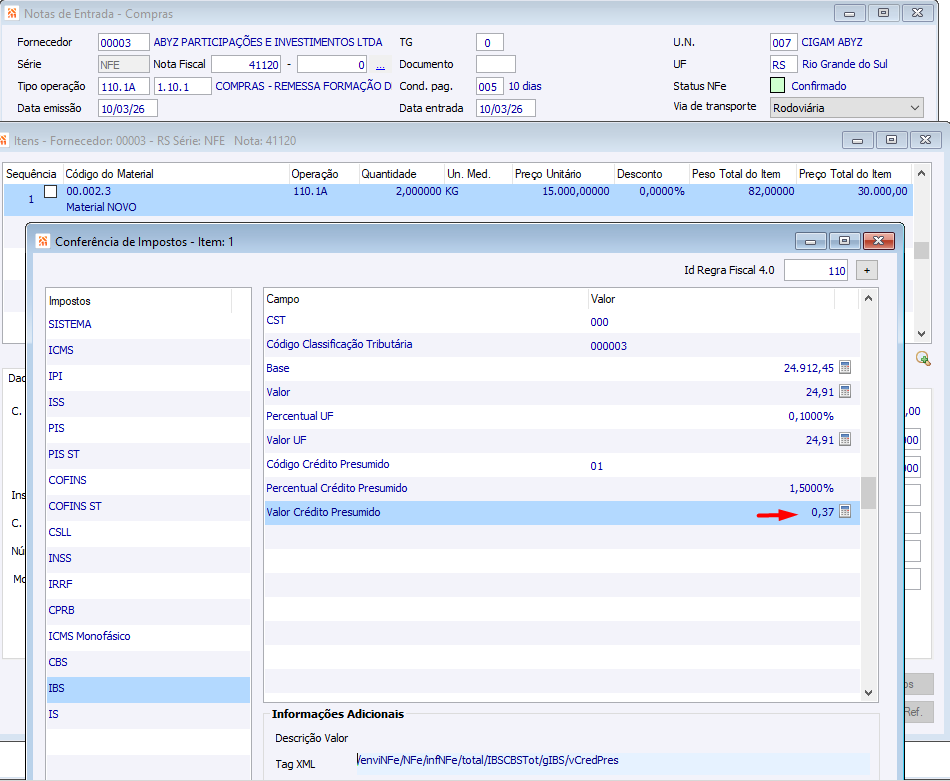
Task: Click calculator icon for Valor Crédito Presumido
Action: (844, 512)
